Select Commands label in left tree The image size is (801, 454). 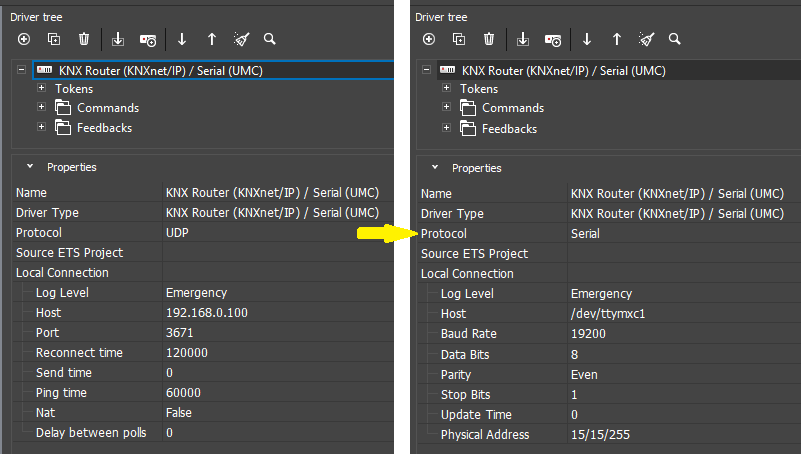coord(108,108)
